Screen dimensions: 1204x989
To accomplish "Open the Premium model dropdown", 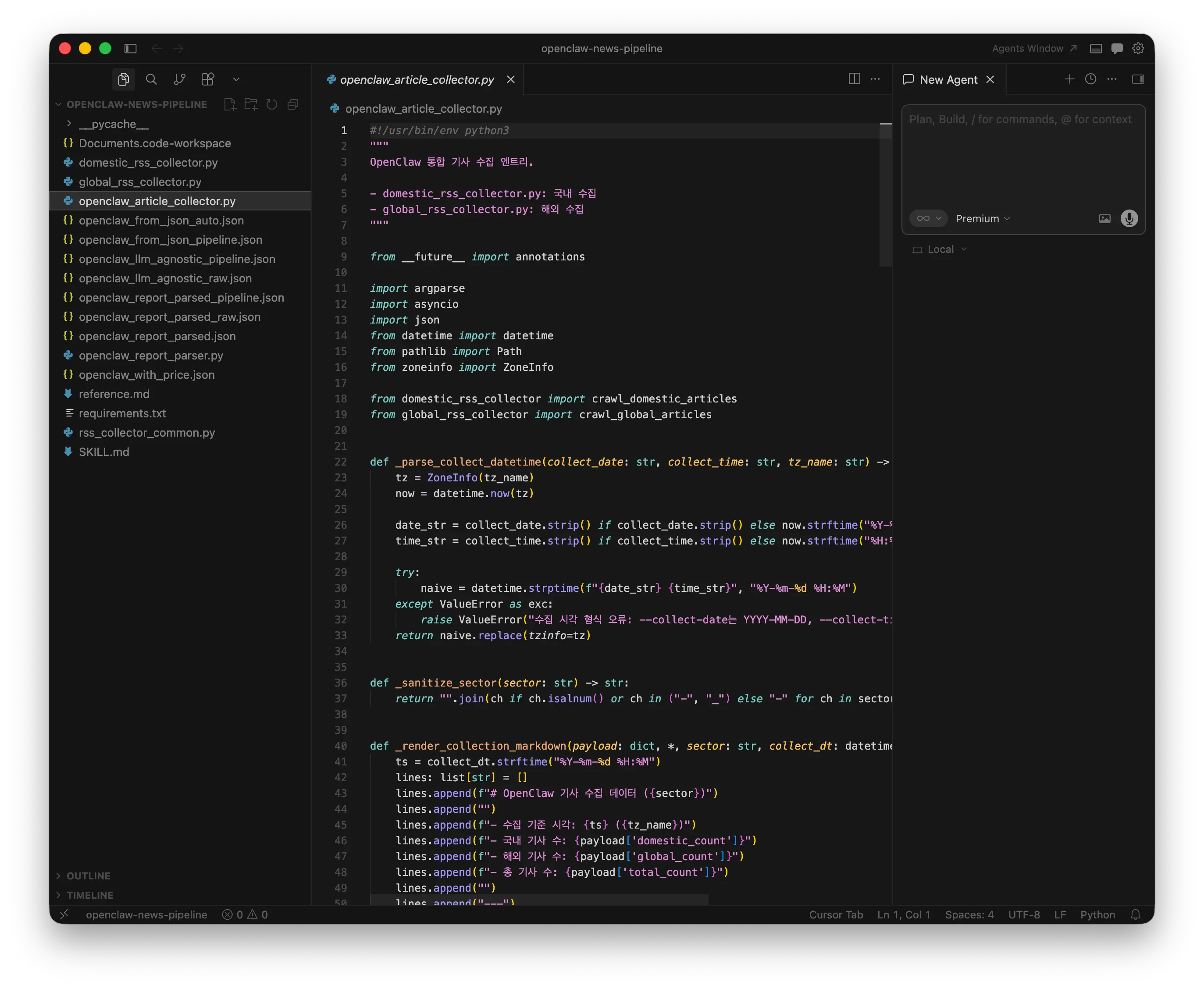I will pos(982,219).
